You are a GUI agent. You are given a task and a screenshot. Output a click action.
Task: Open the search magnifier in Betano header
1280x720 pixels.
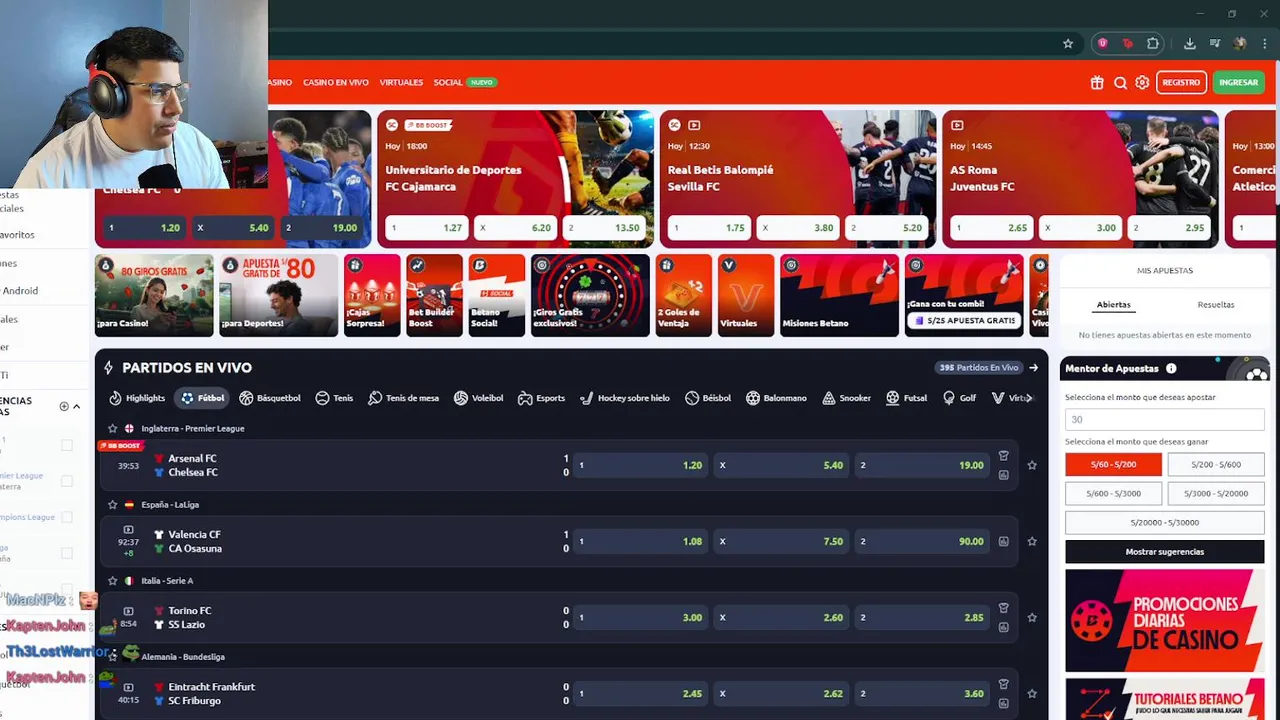(x=1120, y=83)
